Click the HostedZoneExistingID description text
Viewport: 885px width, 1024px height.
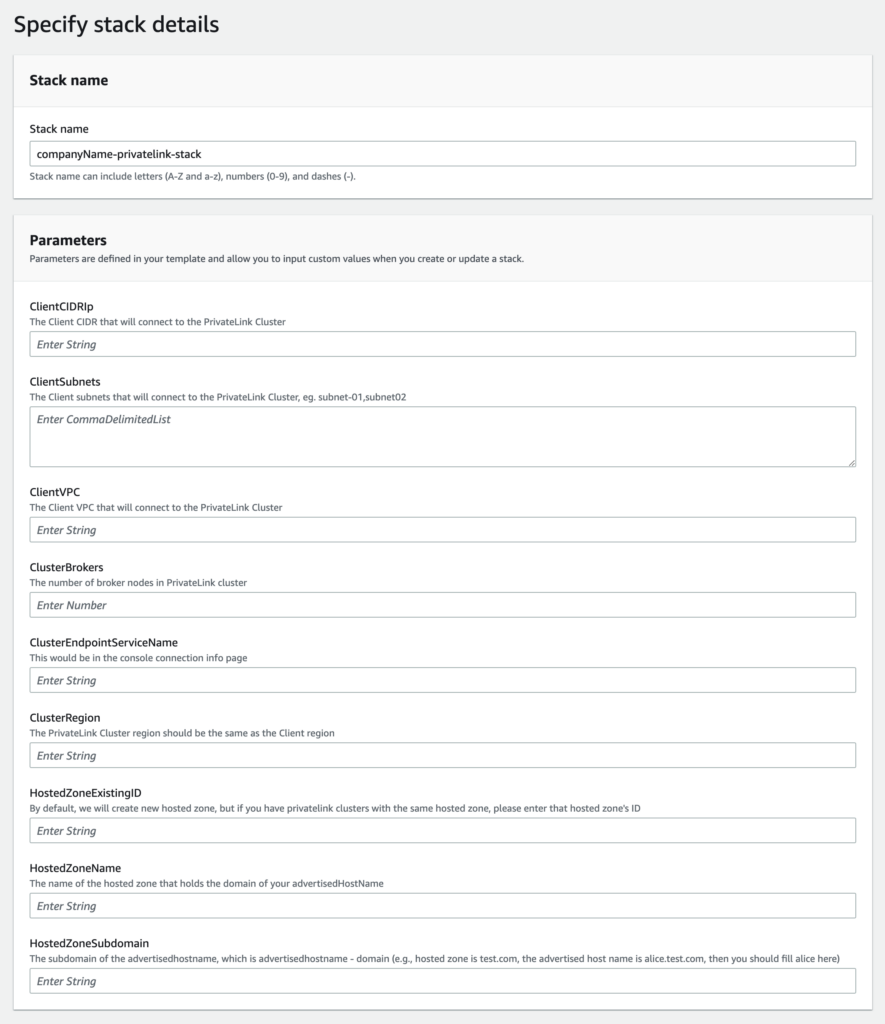tap(357, 808)
